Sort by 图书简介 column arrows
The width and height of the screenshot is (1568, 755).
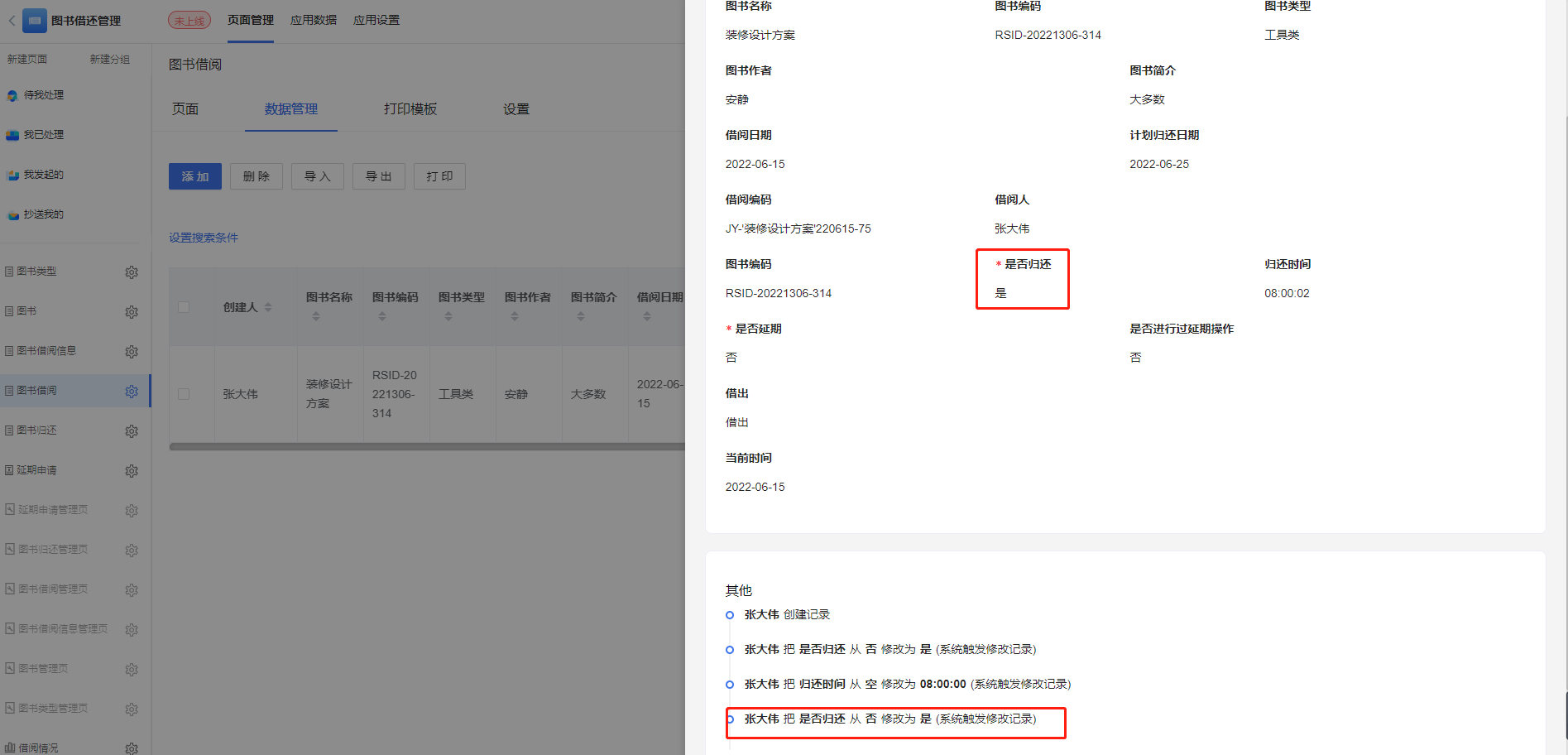[581, 316]
